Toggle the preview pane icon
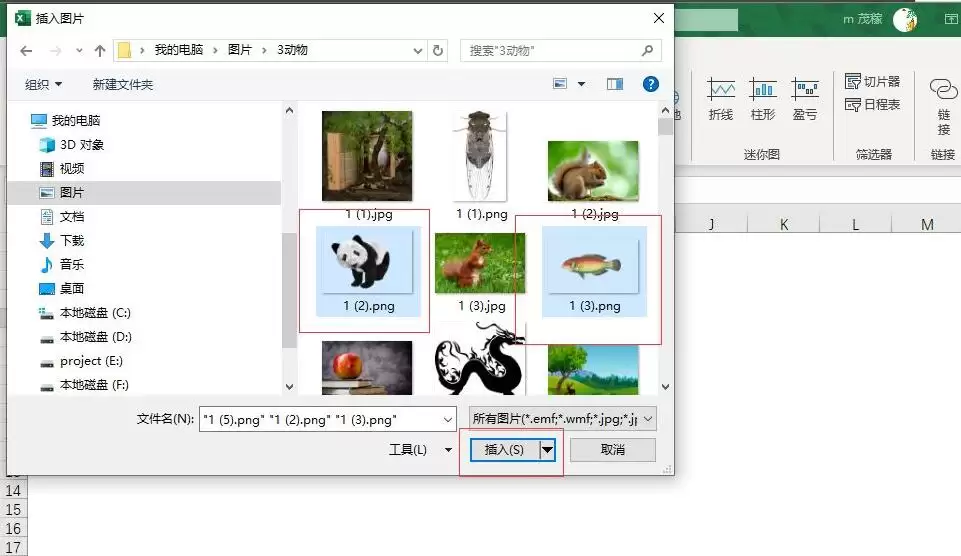Screen dimensions: 961x556 [615, 84]
